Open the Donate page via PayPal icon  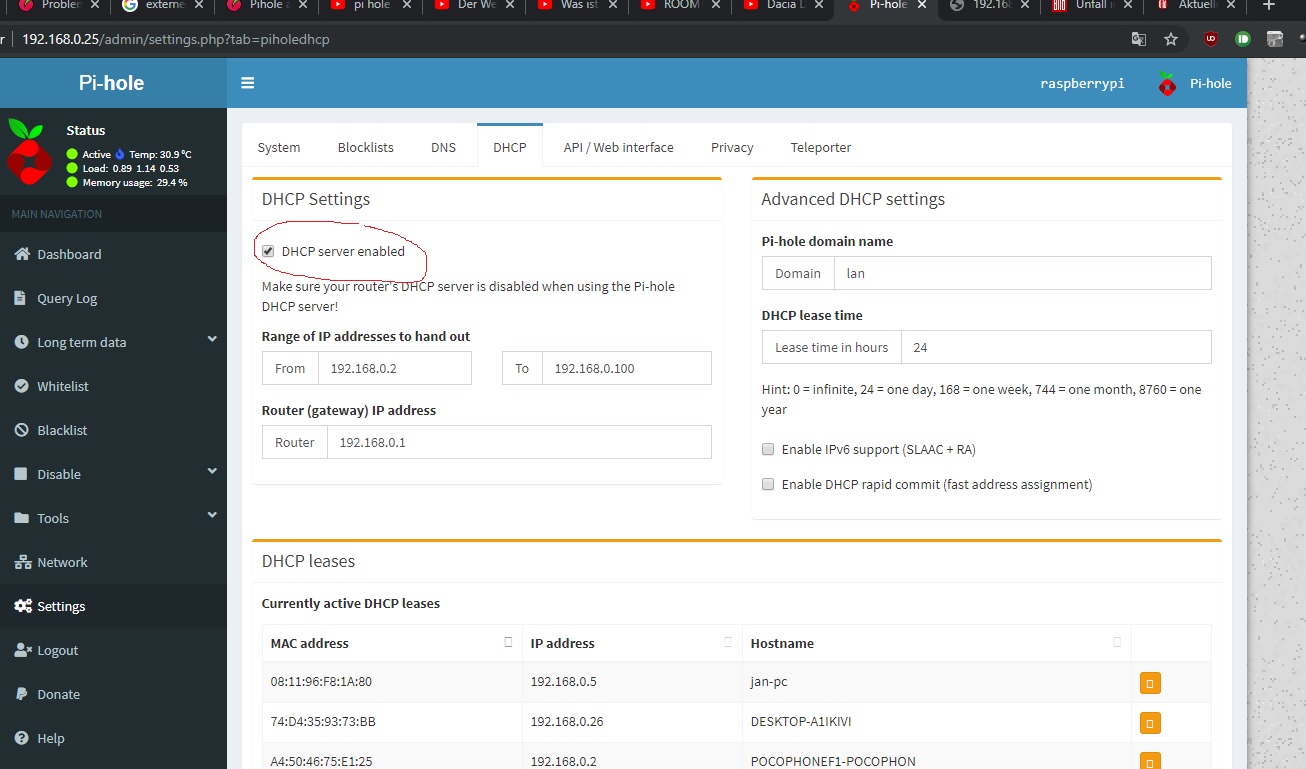[21, 694]
